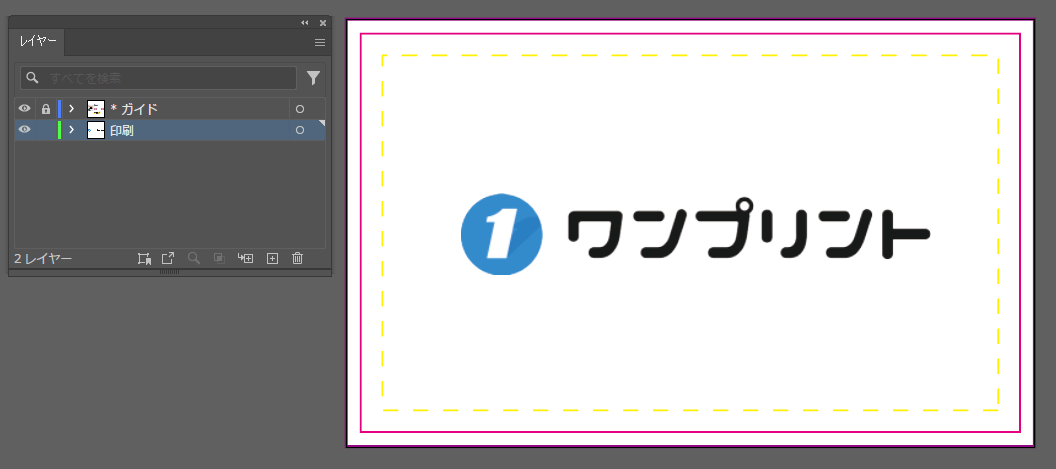Click the filter icon beside the layer search
Image resolution: width=1056 pixels, height=469 pixels.
coord(313,78)
